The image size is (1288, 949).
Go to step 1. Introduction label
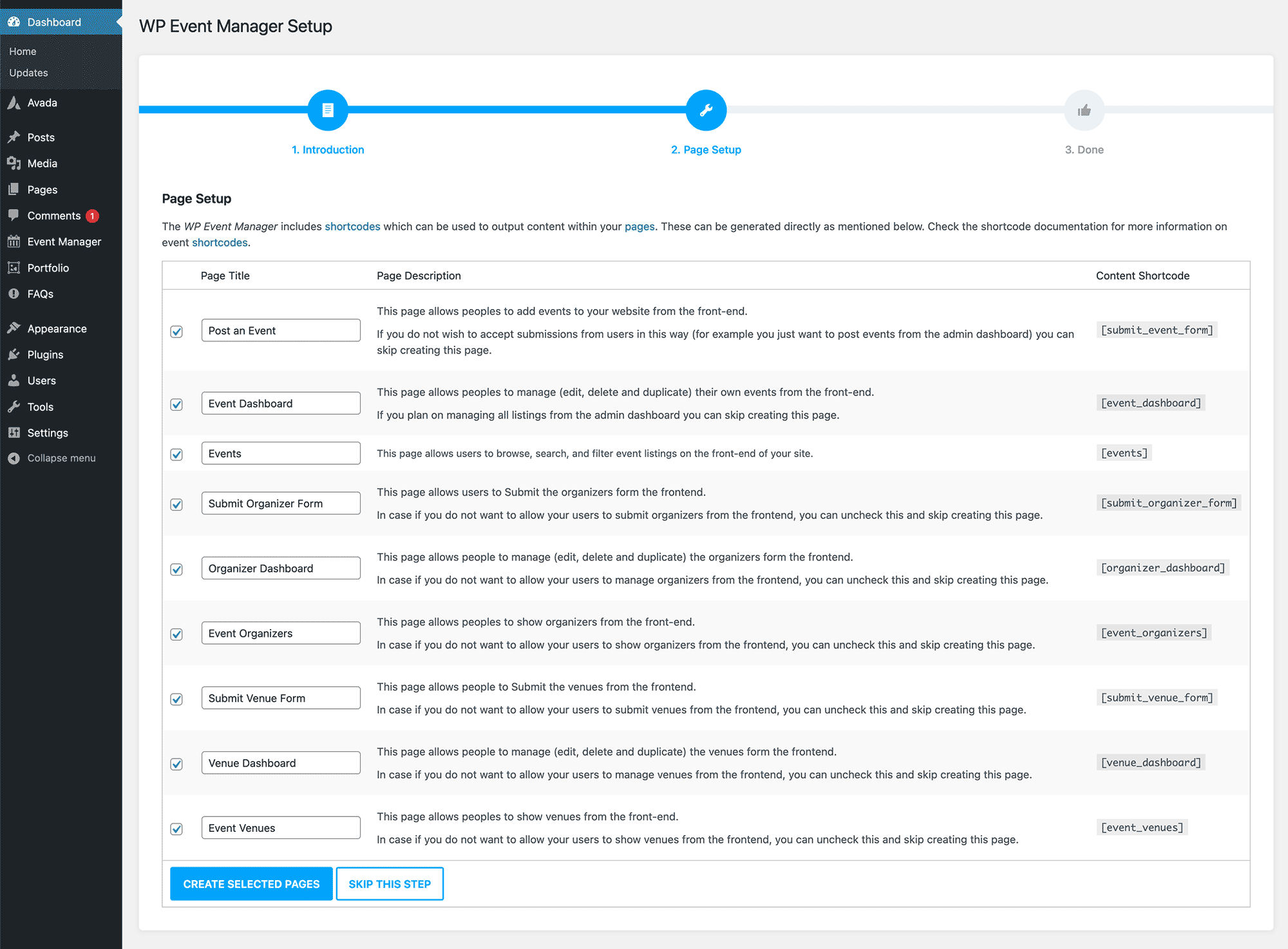[x=328, y=149]
